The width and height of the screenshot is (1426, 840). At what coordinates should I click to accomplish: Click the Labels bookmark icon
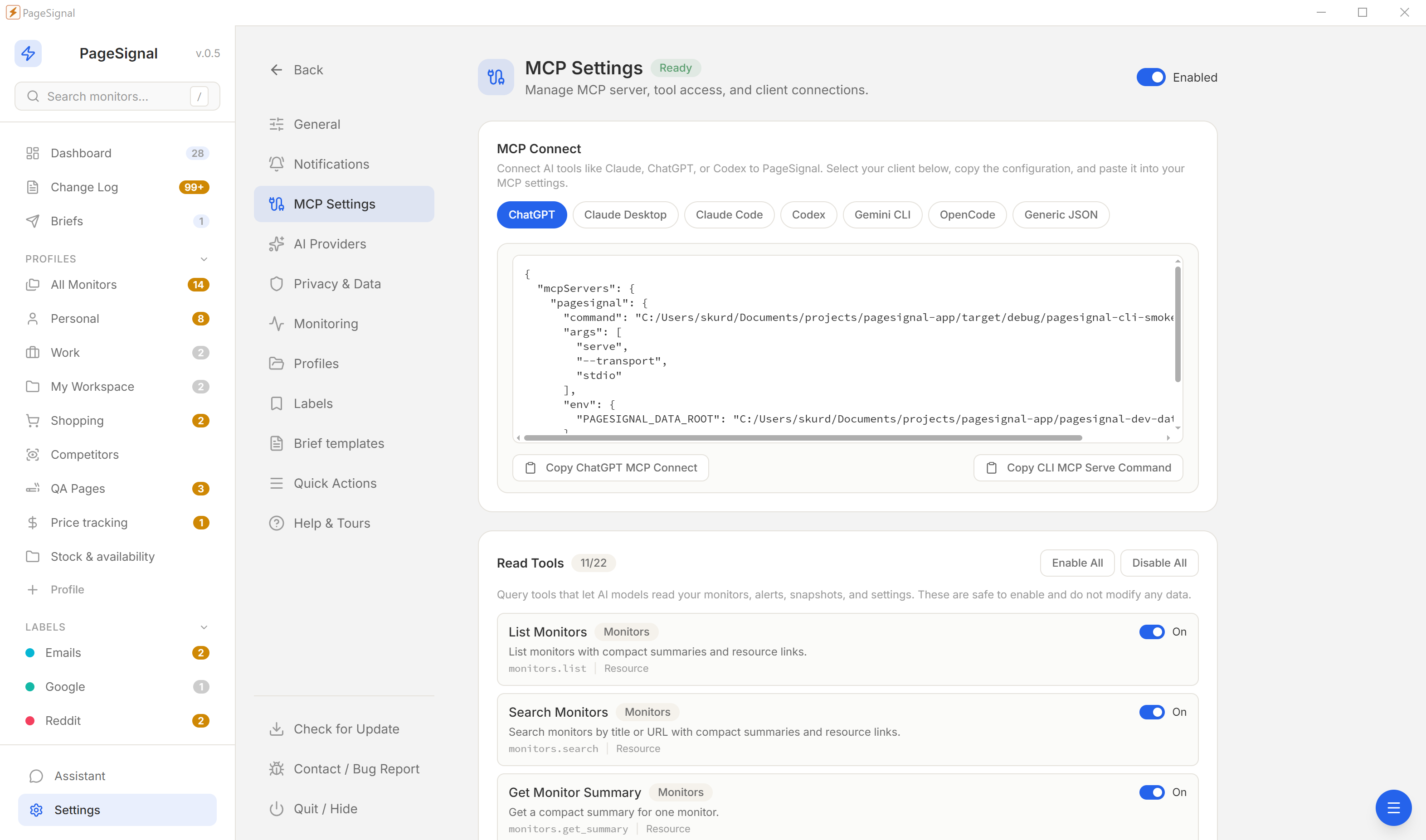coord(276,403)
